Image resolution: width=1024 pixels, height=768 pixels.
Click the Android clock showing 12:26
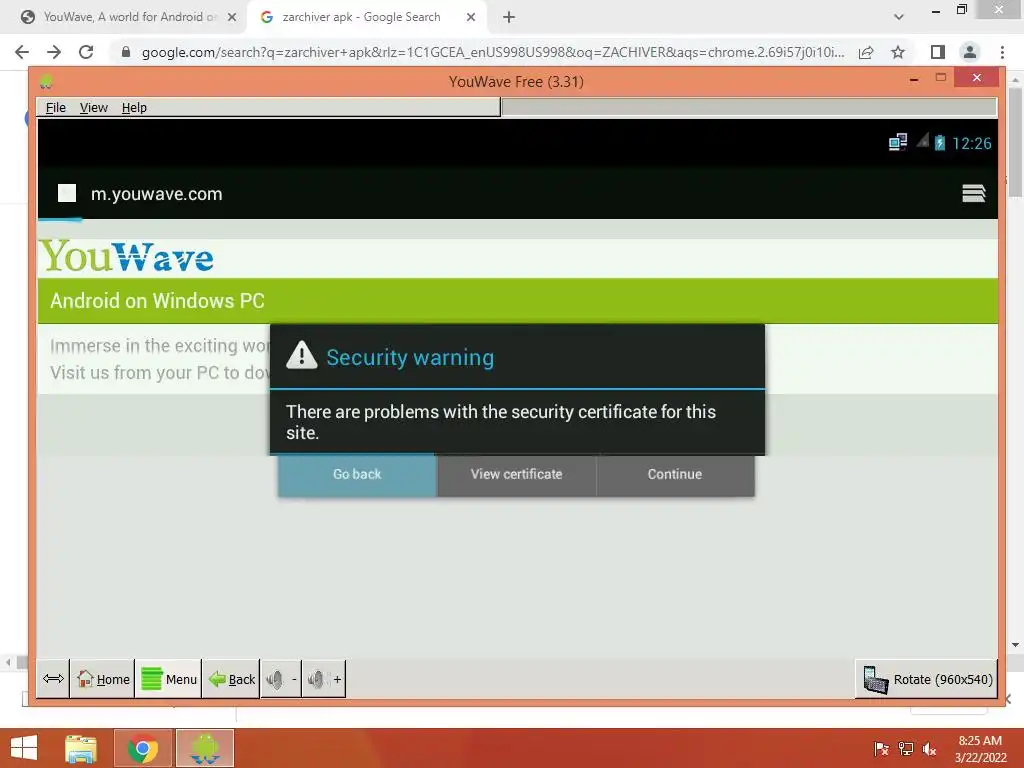[971, 143]
